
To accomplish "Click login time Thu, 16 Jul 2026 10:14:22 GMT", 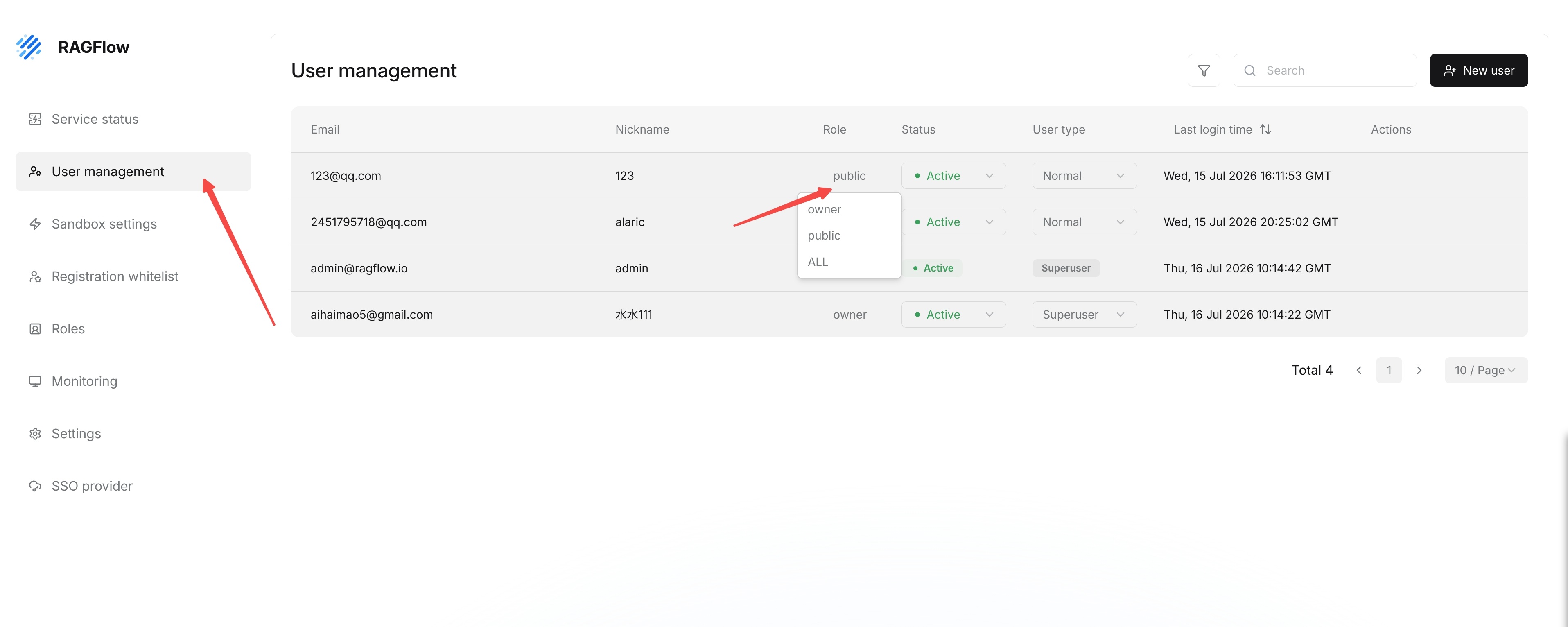I will click(1247, 315).
